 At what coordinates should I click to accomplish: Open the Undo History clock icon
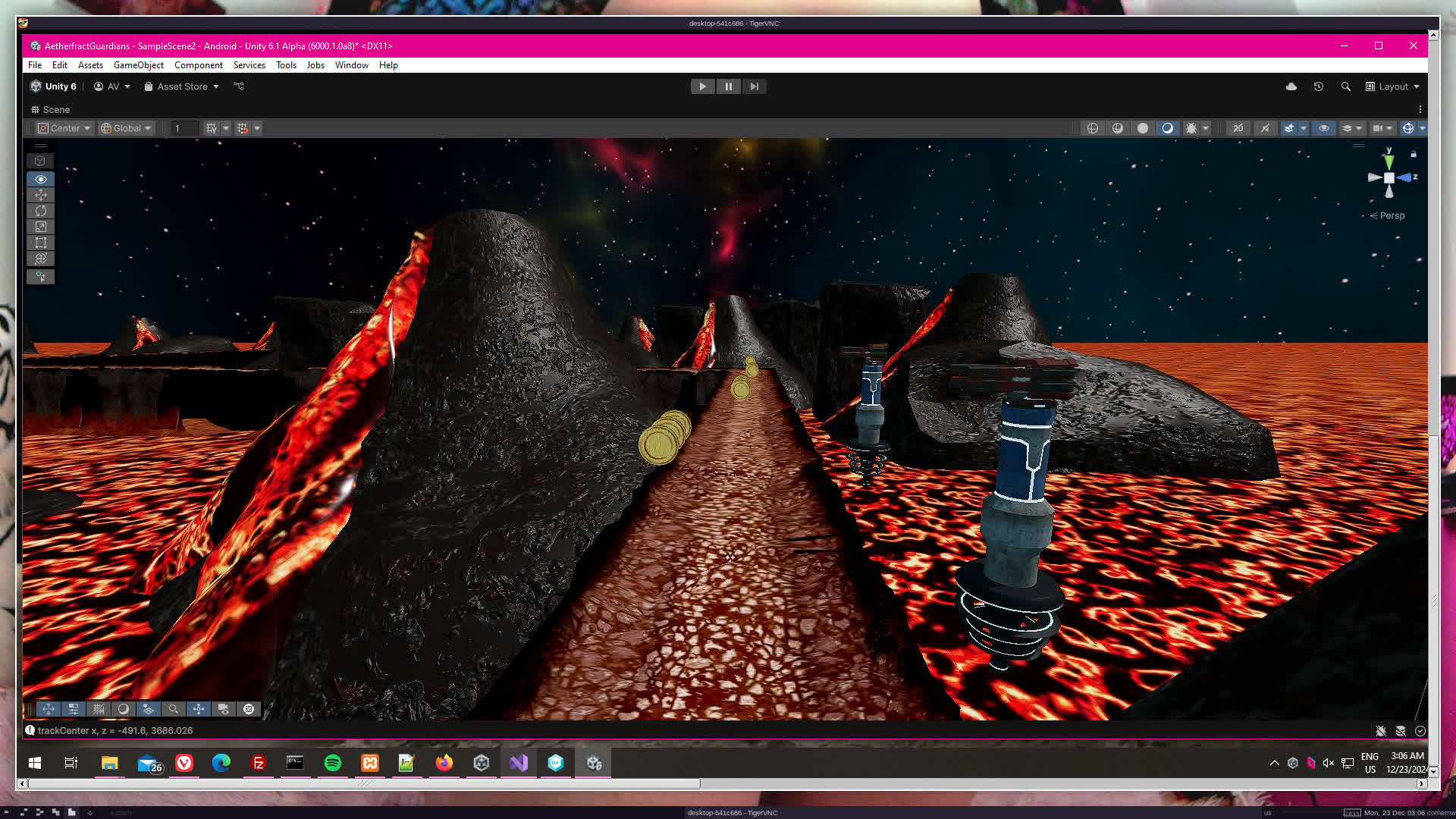1319,86
